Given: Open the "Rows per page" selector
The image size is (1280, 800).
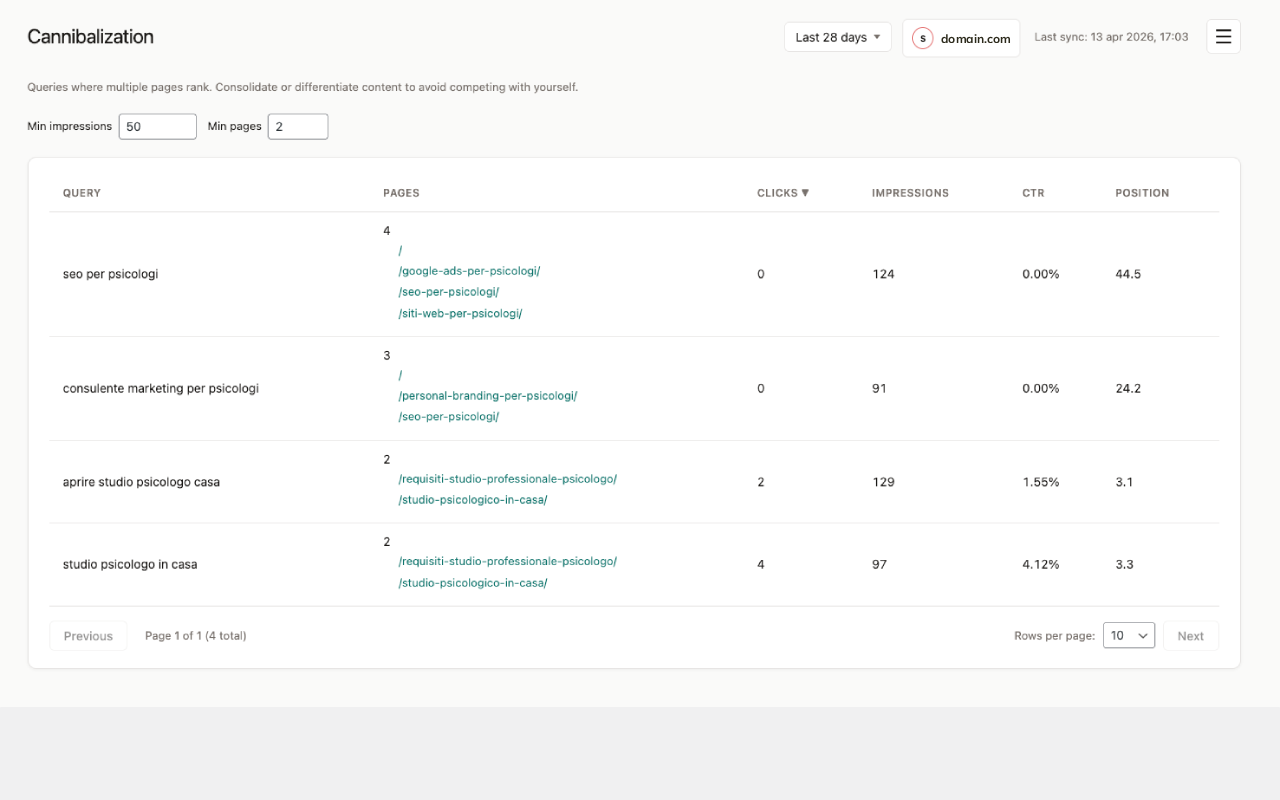Looking at the screenshot, I should (x=1128, y=635).
